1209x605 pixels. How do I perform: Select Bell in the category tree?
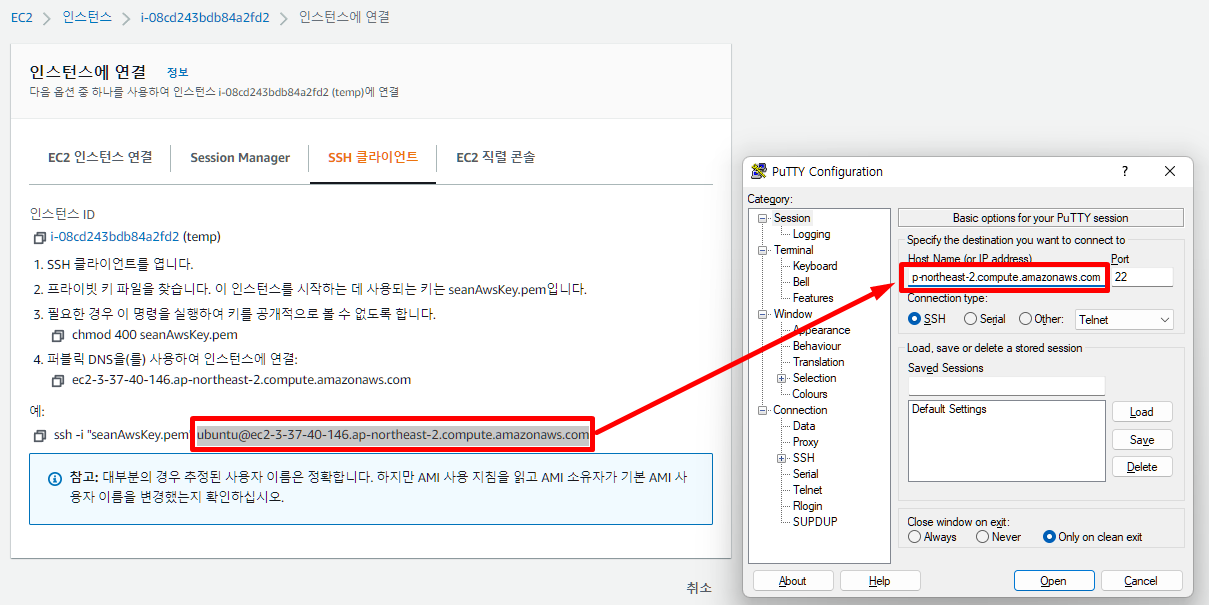point(801,282)
